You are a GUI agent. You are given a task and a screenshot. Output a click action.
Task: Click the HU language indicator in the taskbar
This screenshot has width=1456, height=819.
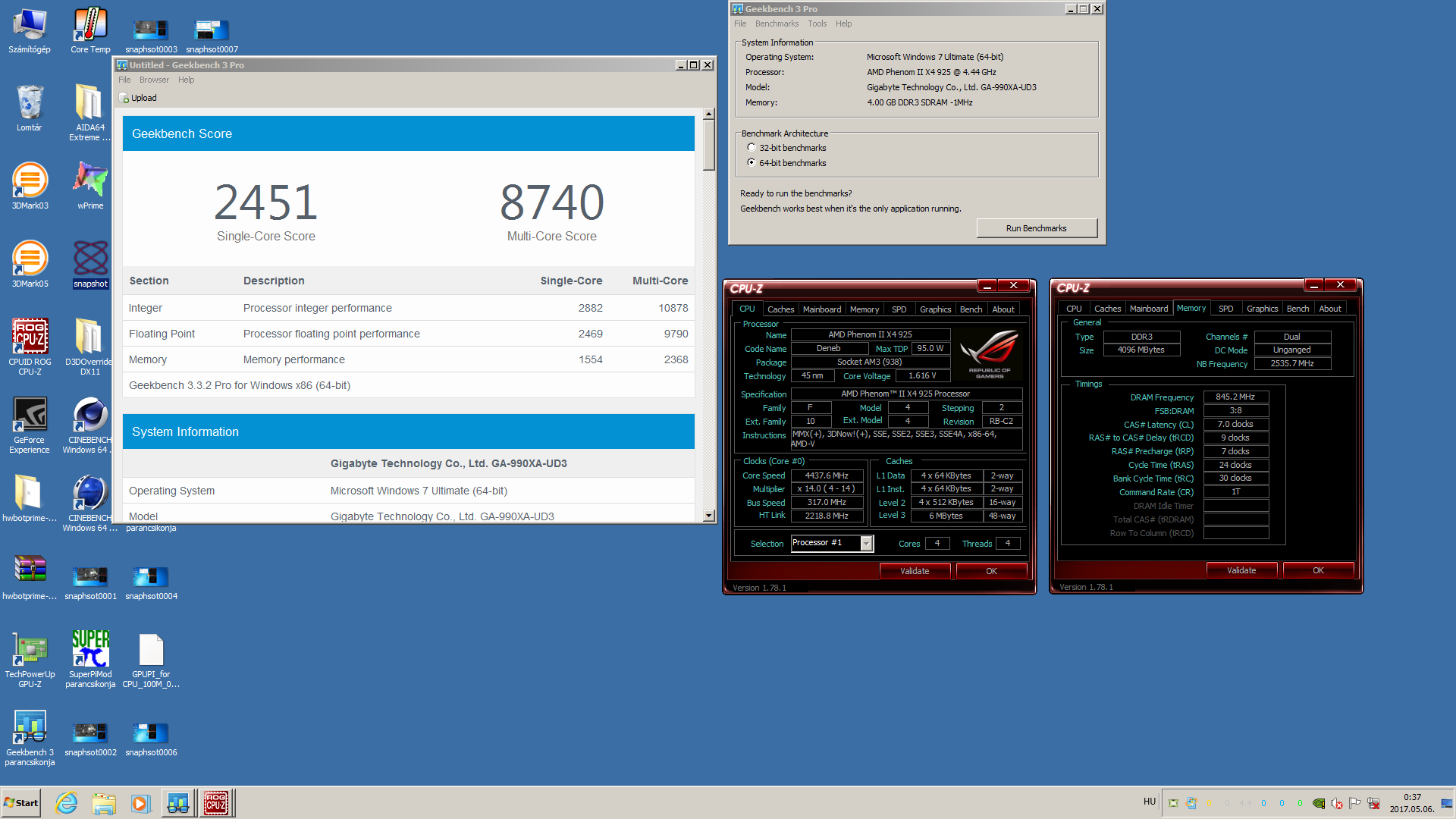pos(1150,802)
